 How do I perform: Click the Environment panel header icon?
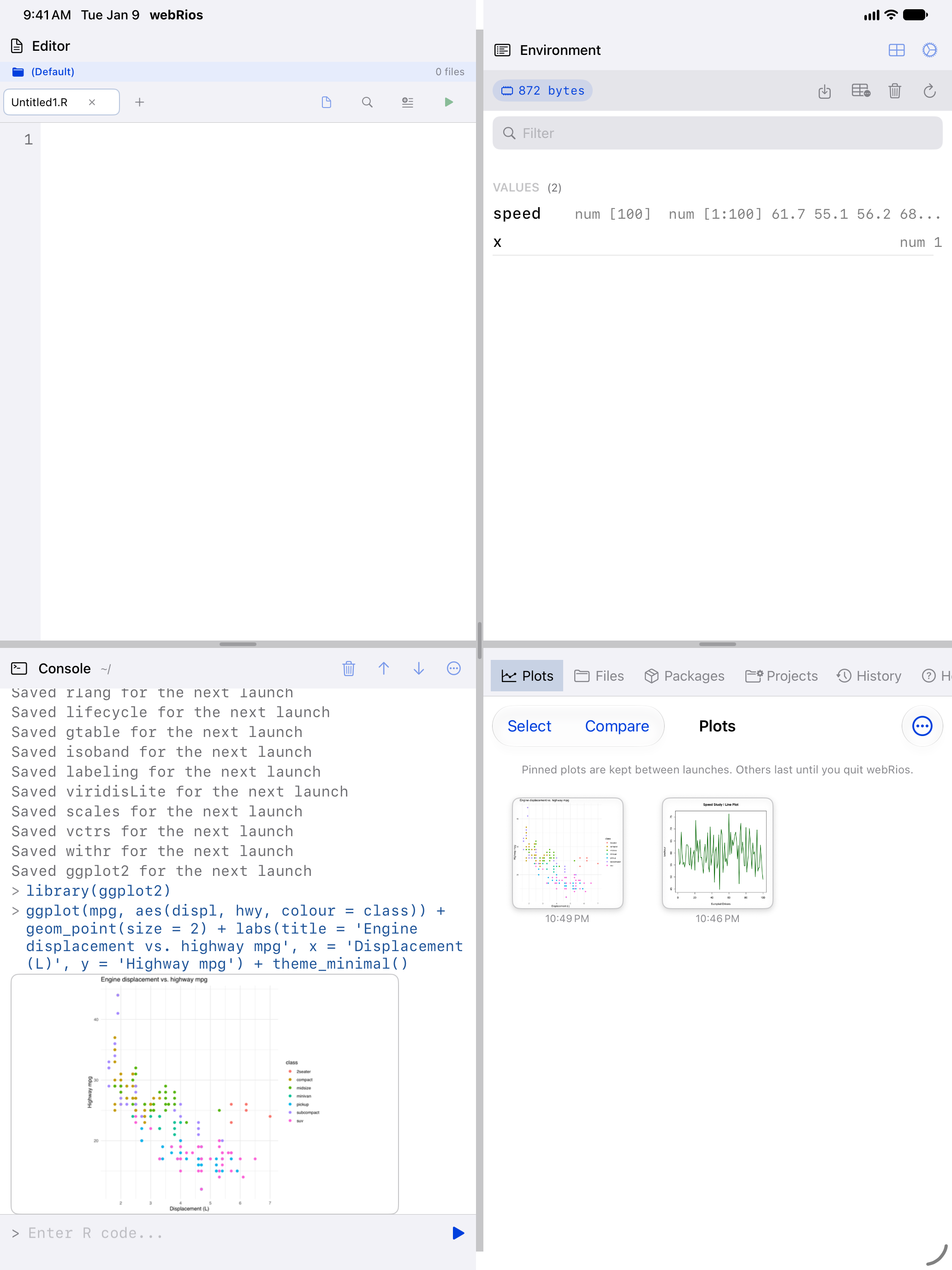pos(502,50)
